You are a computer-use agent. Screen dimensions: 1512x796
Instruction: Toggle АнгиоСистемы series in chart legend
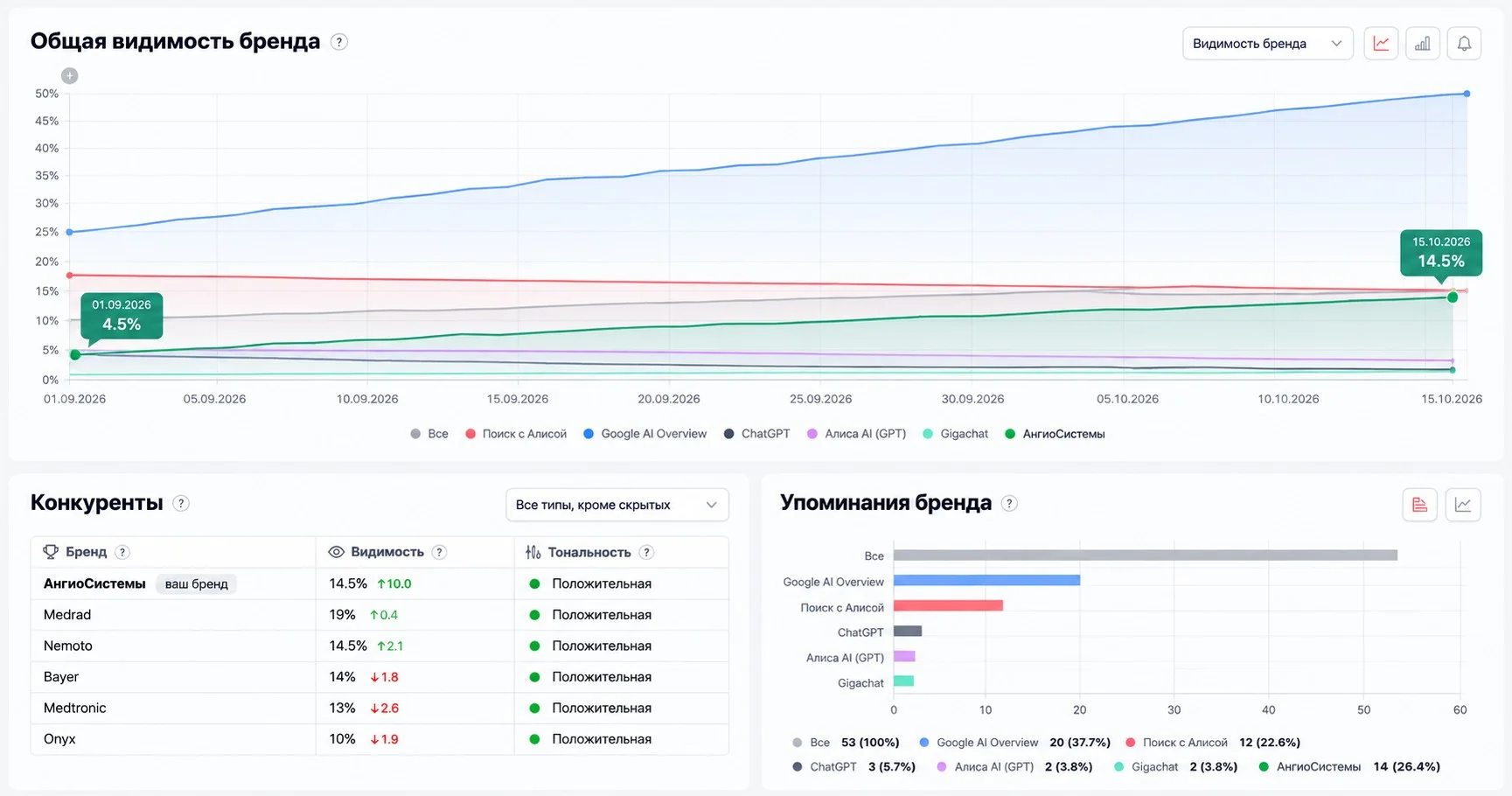1056,434
